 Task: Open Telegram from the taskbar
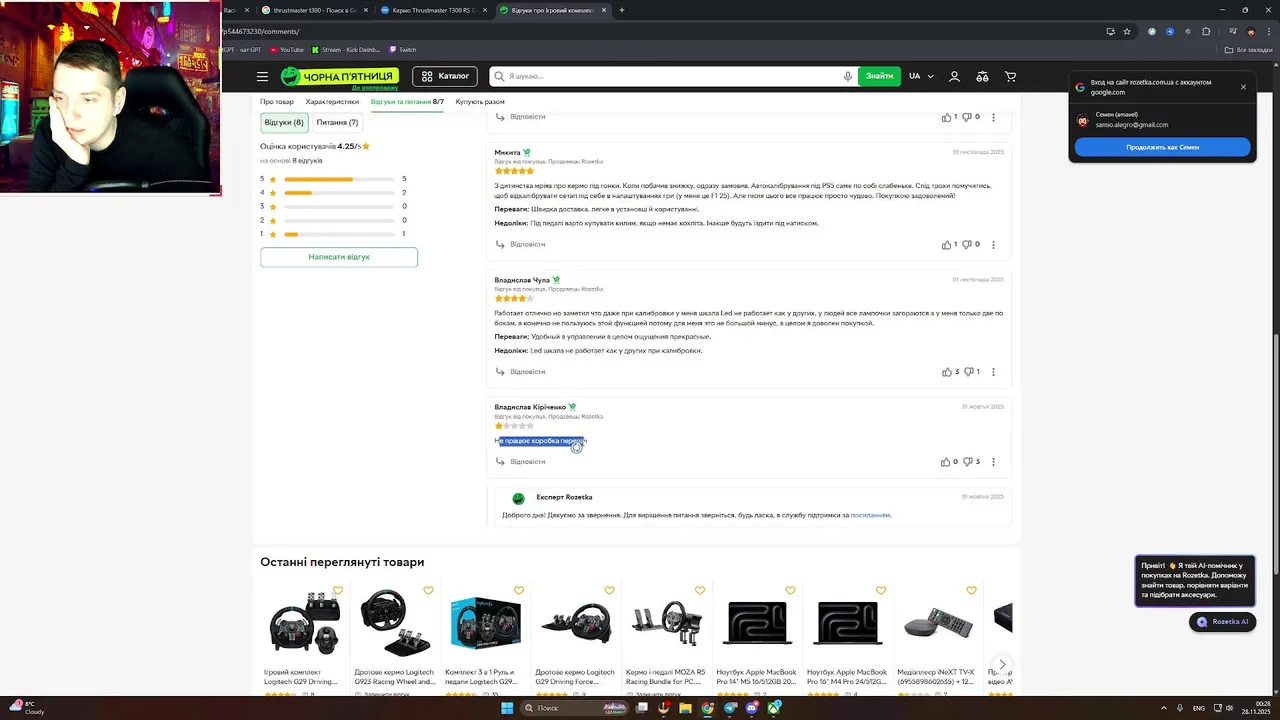pos(730,708)
